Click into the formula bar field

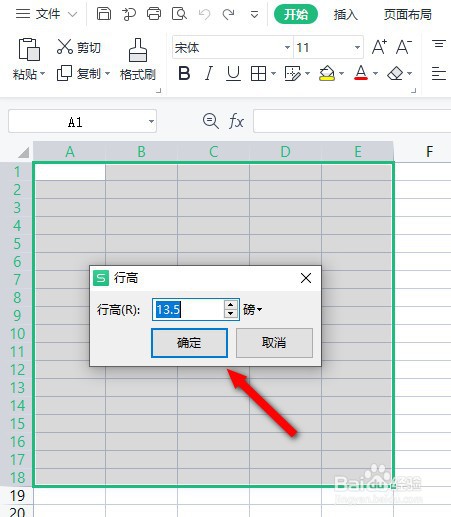[352, 121]
